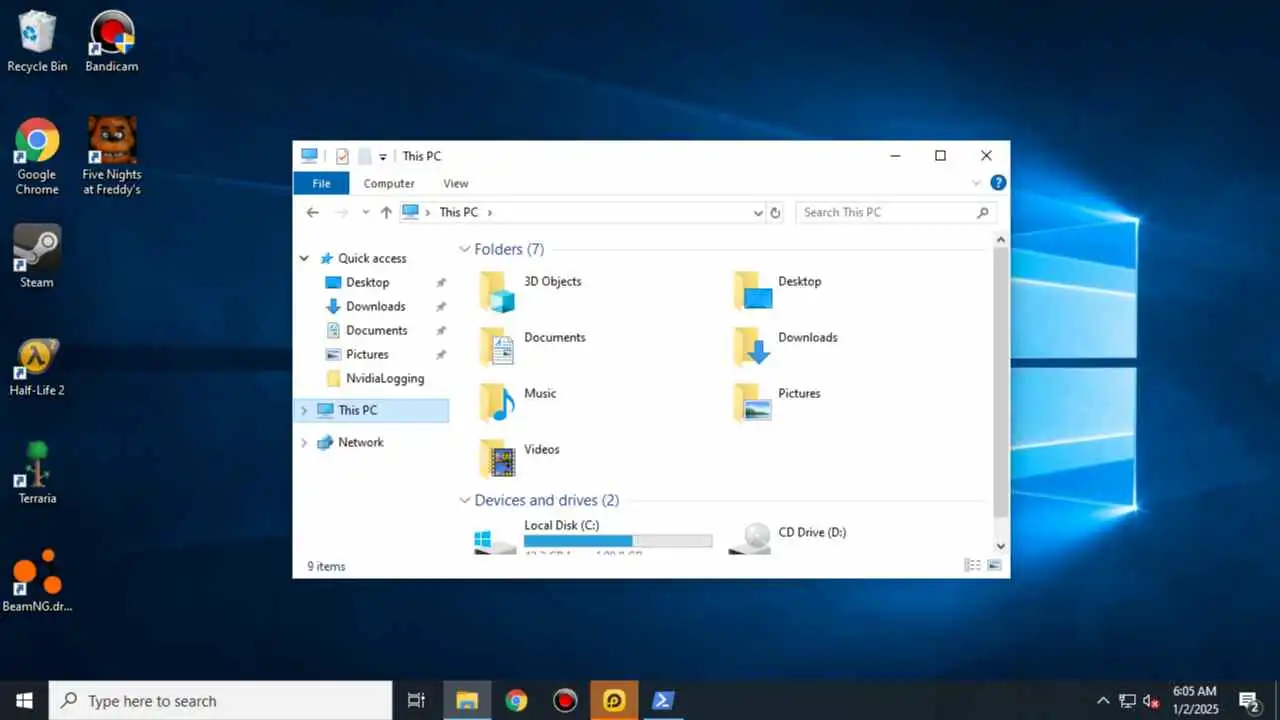Screen dimensions: 1280x720
Task: Click the taskbar search box
Action: (x=220, y=701)
